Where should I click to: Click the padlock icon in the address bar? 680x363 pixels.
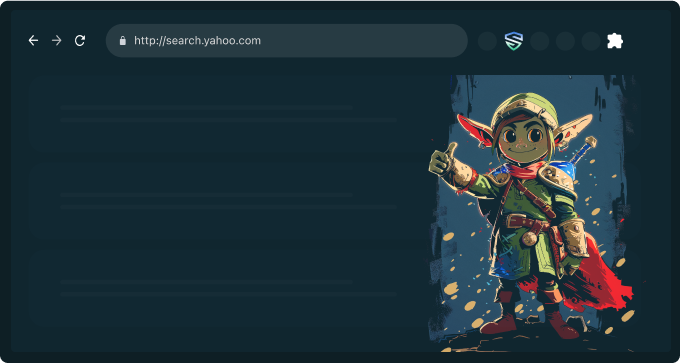tap(123, 41)
